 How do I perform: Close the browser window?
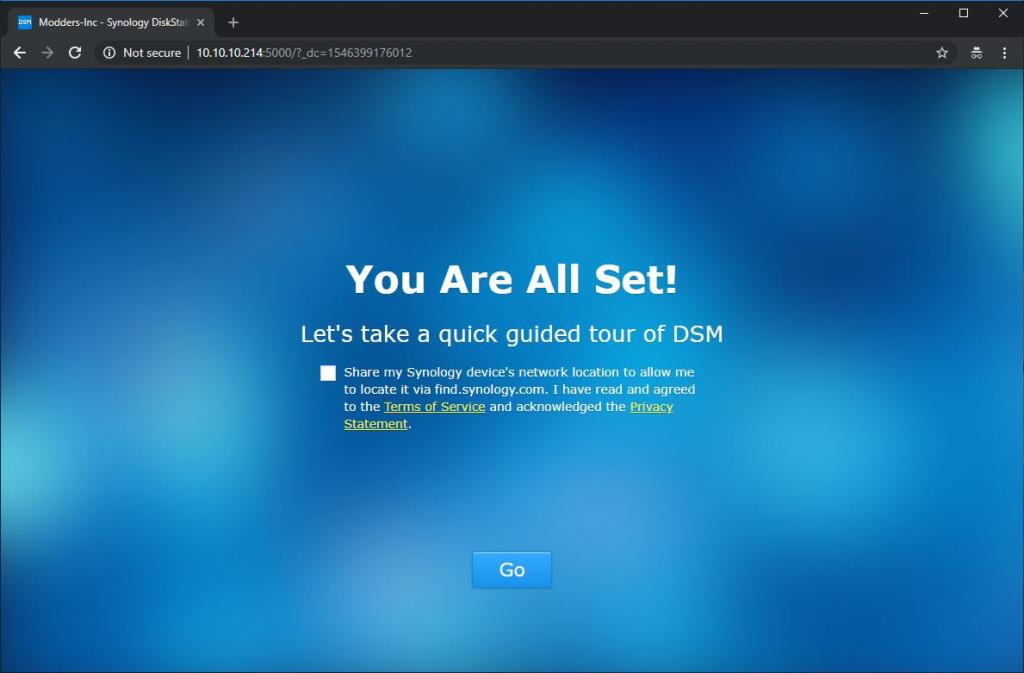[x=1003, y=13]
